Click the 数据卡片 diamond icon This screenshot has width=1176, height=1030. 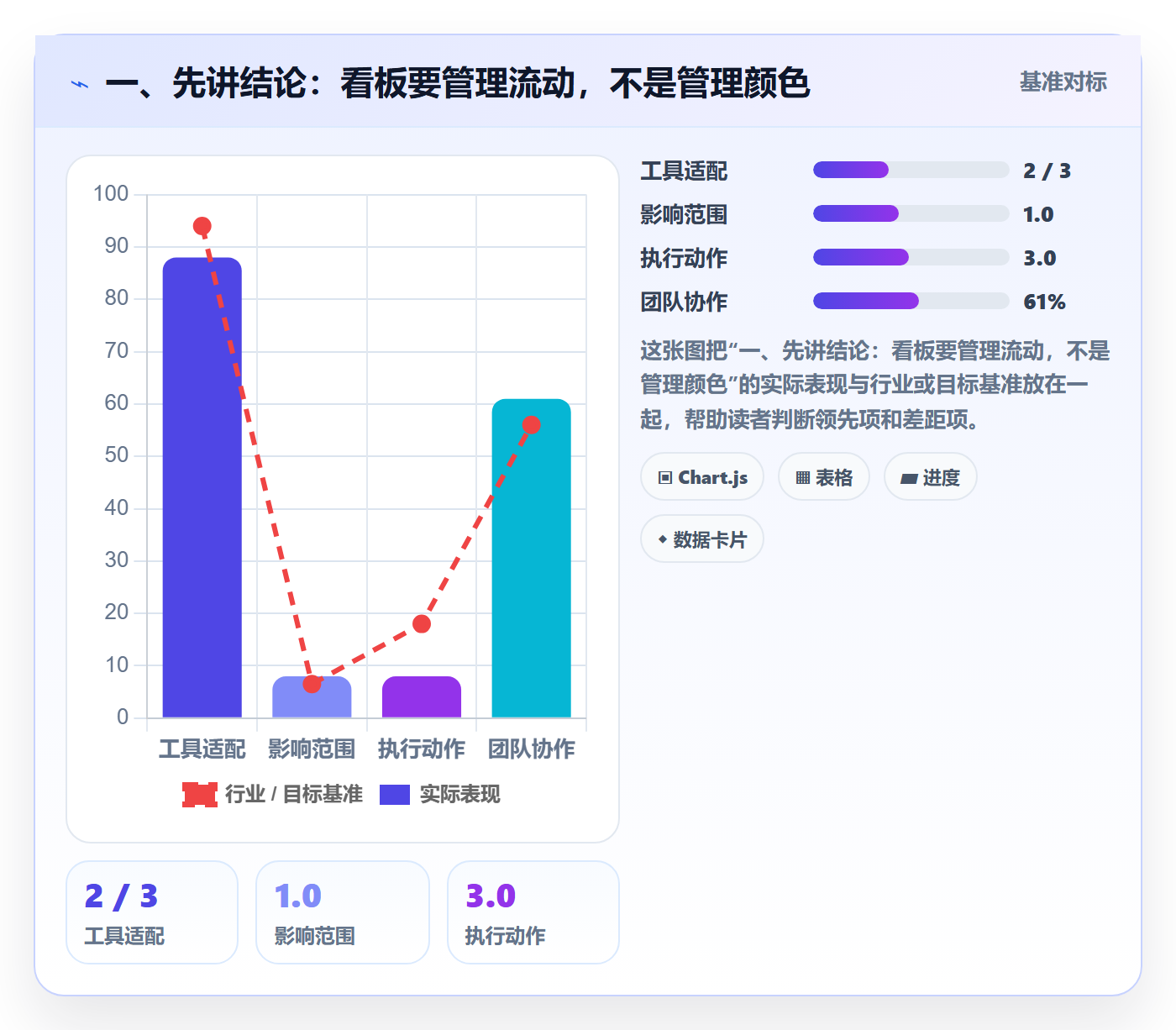(663, 539)
